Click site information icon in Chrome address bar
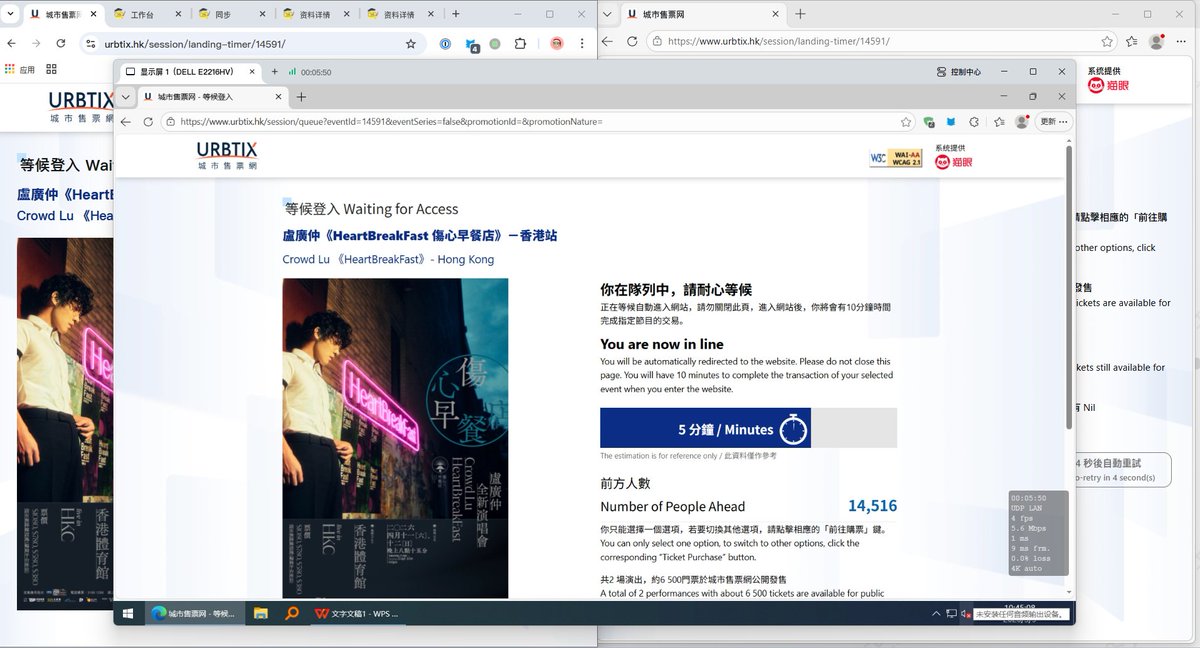Viewport: 1200px width, 648px height. point(90,44)
